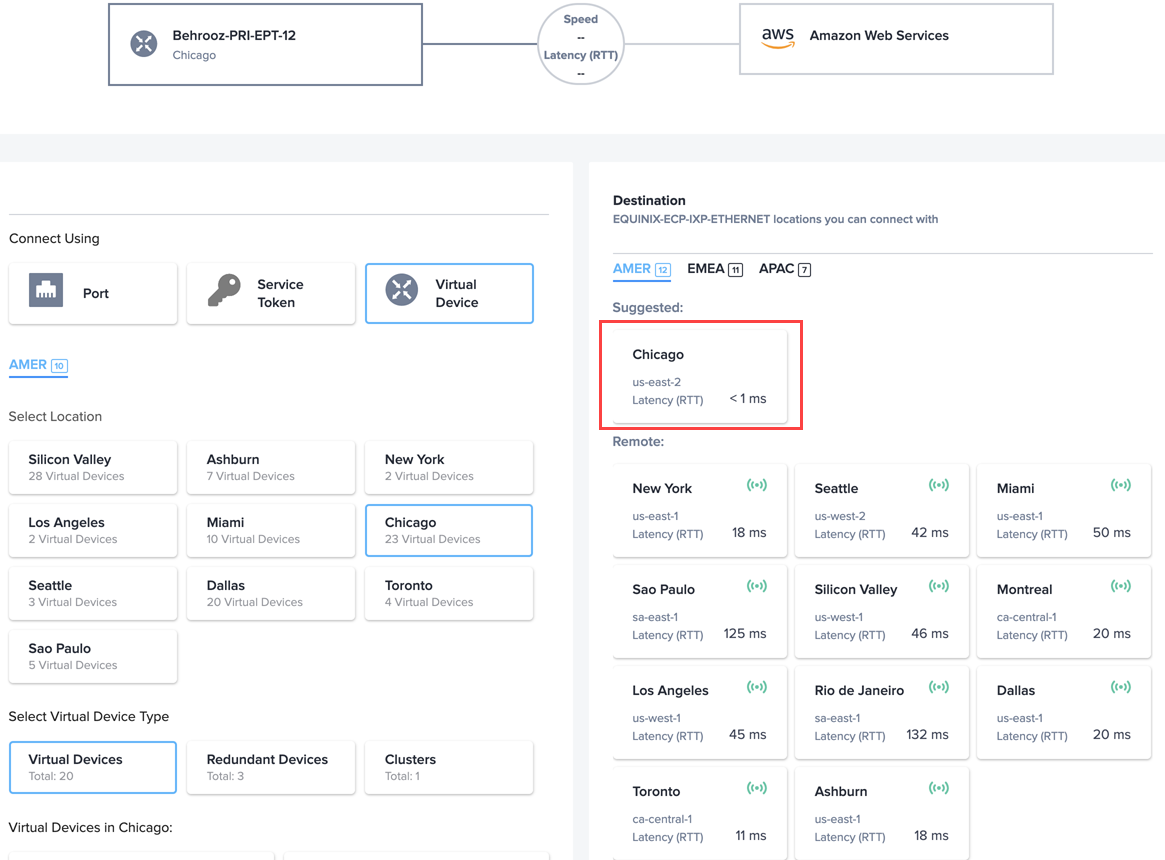Screen dimensions: 1165x860
Task: Click the remote signal icon on Dallas destination card
Action: click(1120, 688)
